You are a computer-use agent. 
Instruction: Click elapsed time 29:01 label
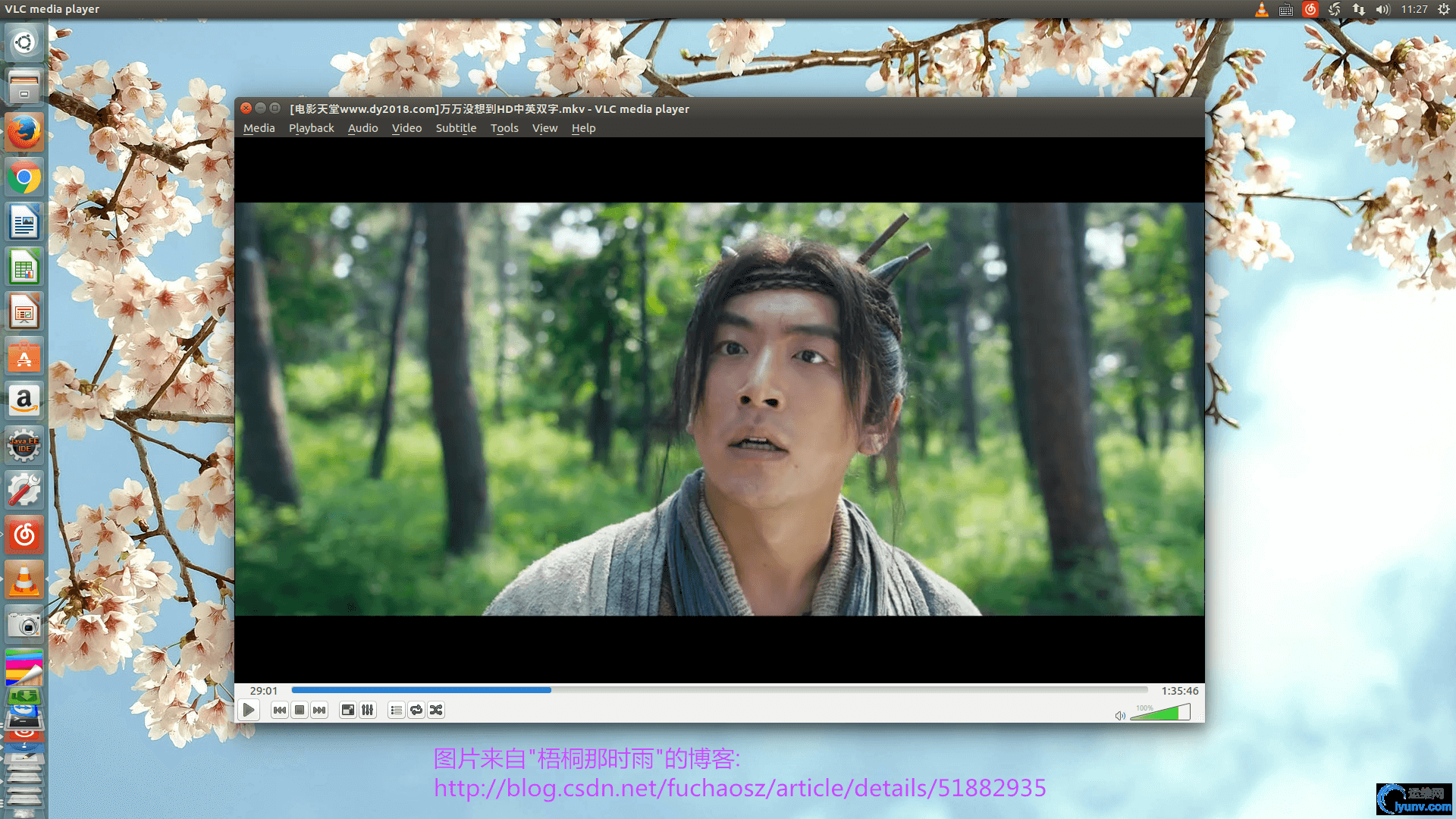point(264,691)
